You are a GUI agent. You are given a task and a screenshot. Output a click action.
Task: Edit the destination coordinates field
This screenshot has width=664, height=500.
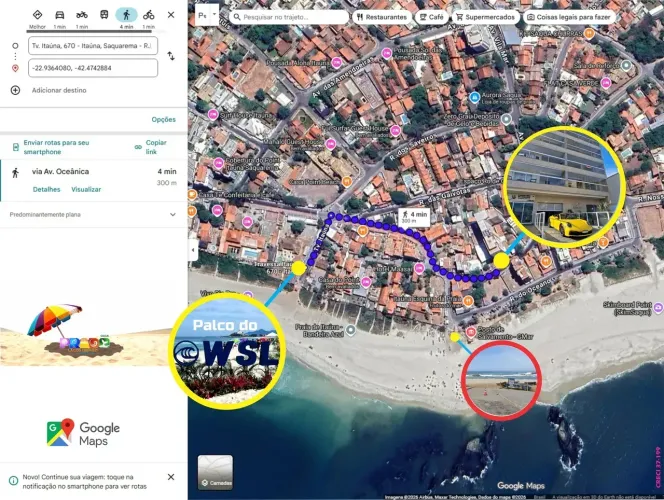pos(93,68)
